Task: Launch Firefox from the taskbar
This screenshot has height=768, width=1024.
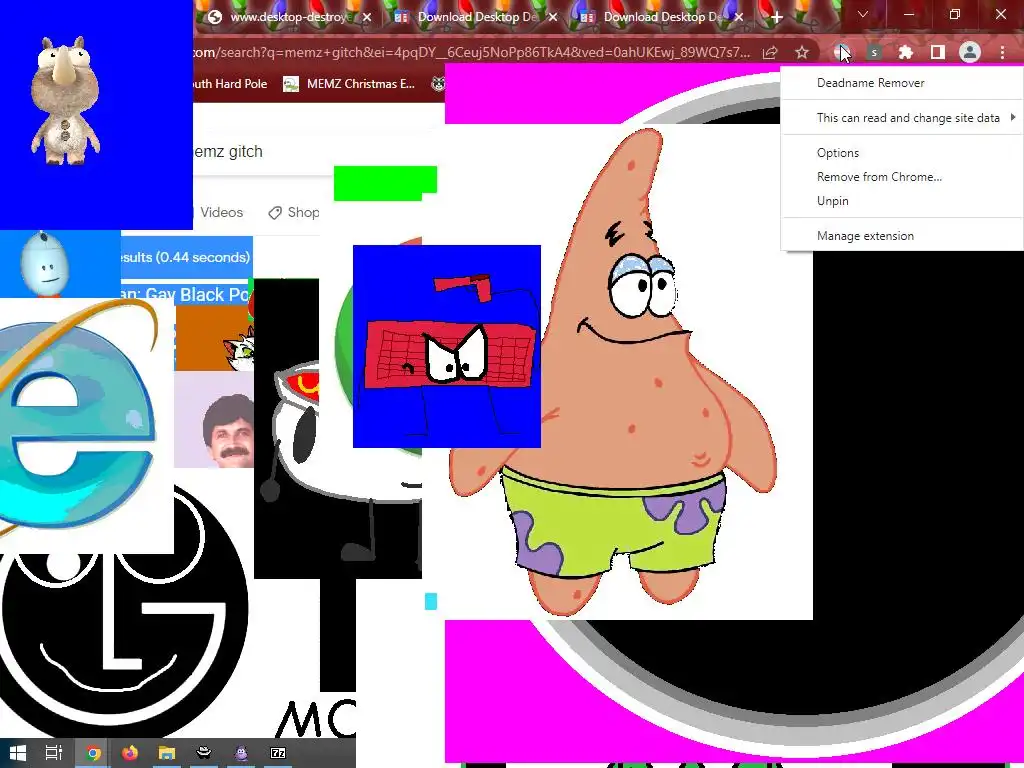Action: click(129, 753)
